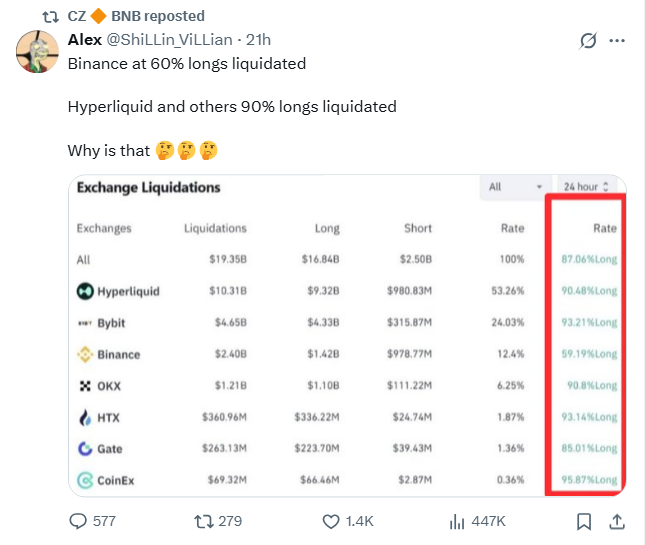The width and height of the screenshot is (645, 545).
Task: Click the 21h timestamp link
Action: pyautogui.click(x=258, y=39)
